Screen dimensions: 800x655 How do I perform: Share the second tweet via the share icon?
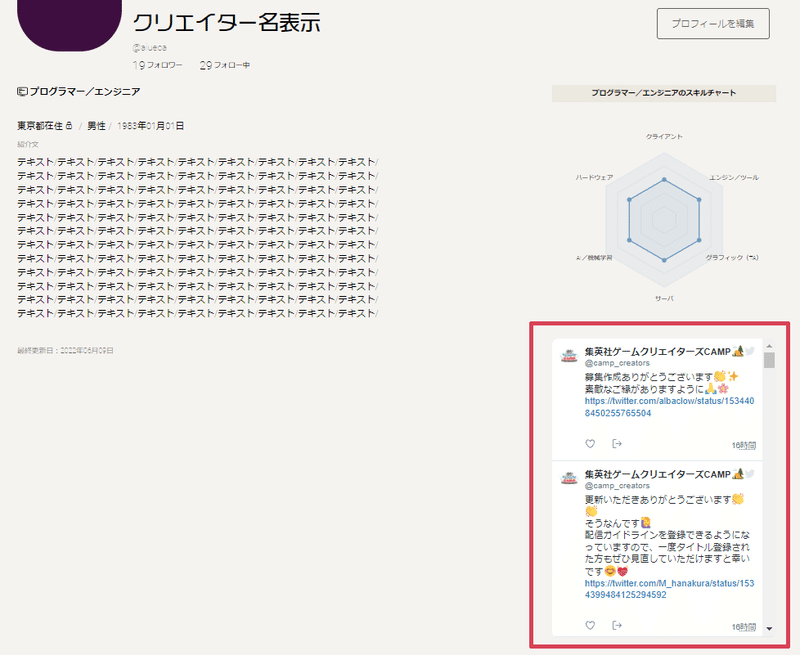(617, 625)
